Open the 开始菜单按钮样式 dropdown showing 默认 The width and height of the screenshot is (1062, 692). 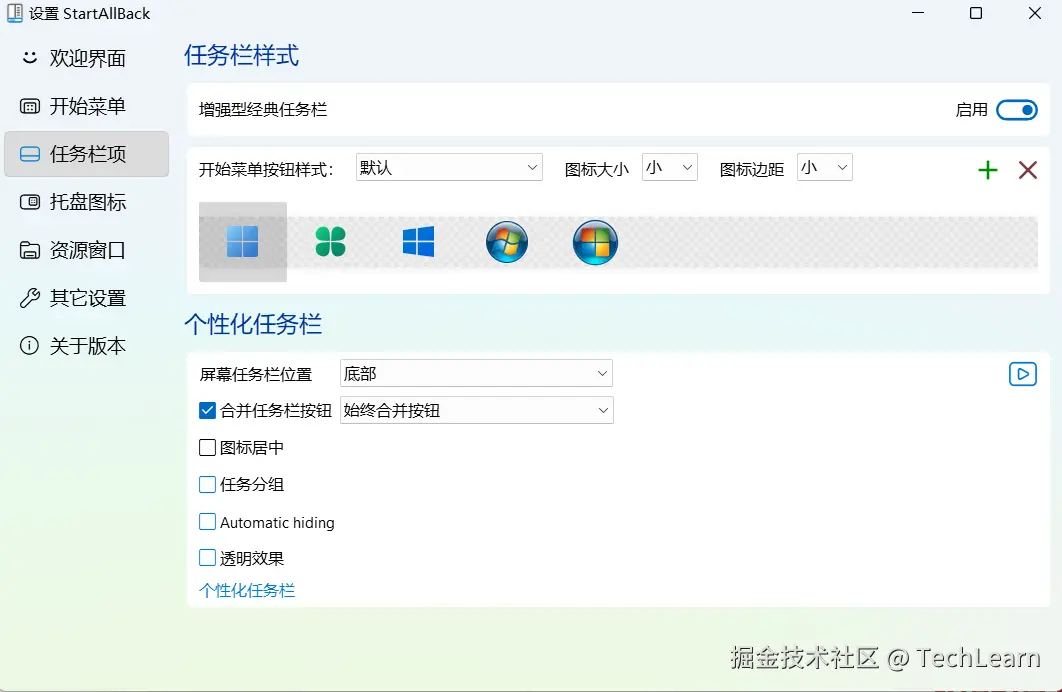449,167
